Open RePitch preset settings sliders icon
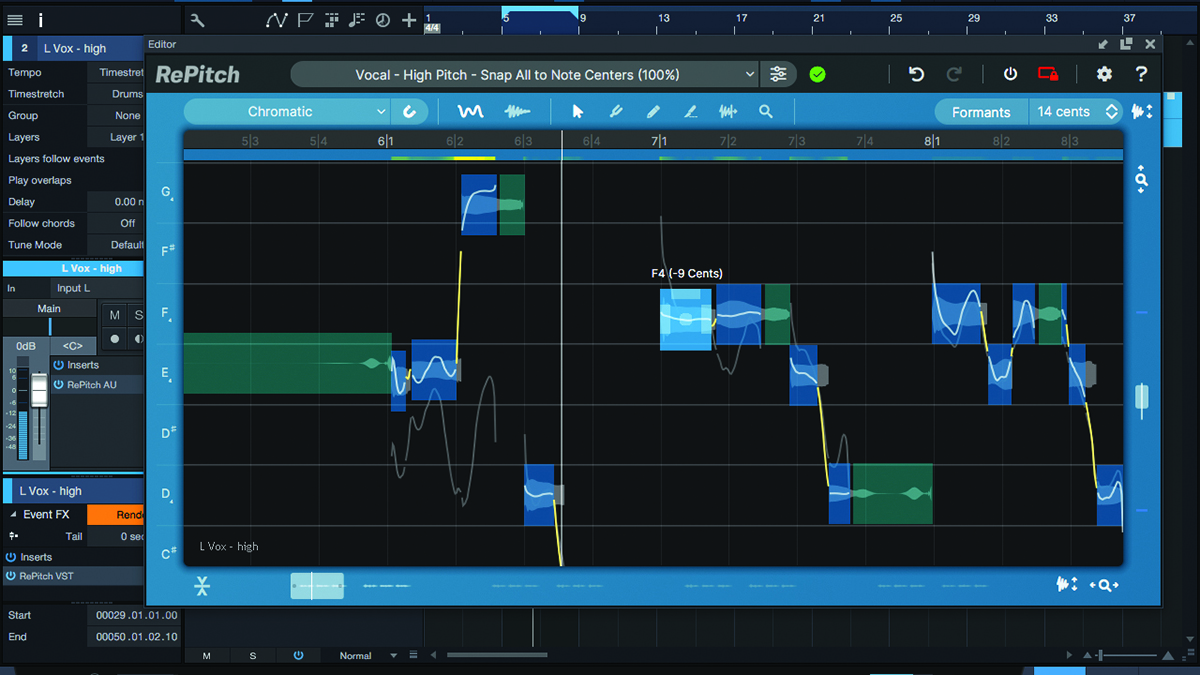The width and height of the screenshot is (1200, 675). [778, 74]
